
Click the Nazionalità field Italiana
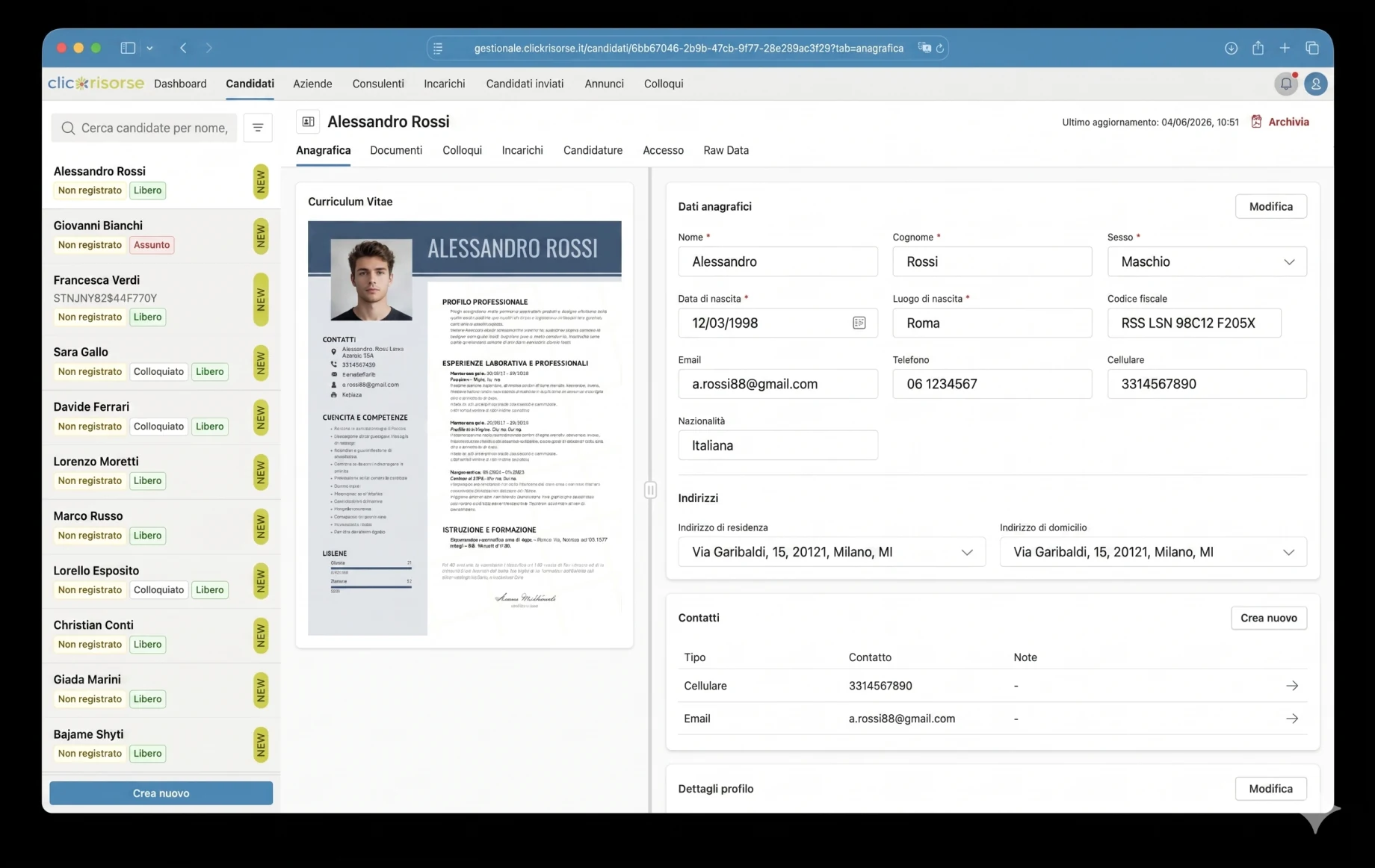click(x=778, y=445)
